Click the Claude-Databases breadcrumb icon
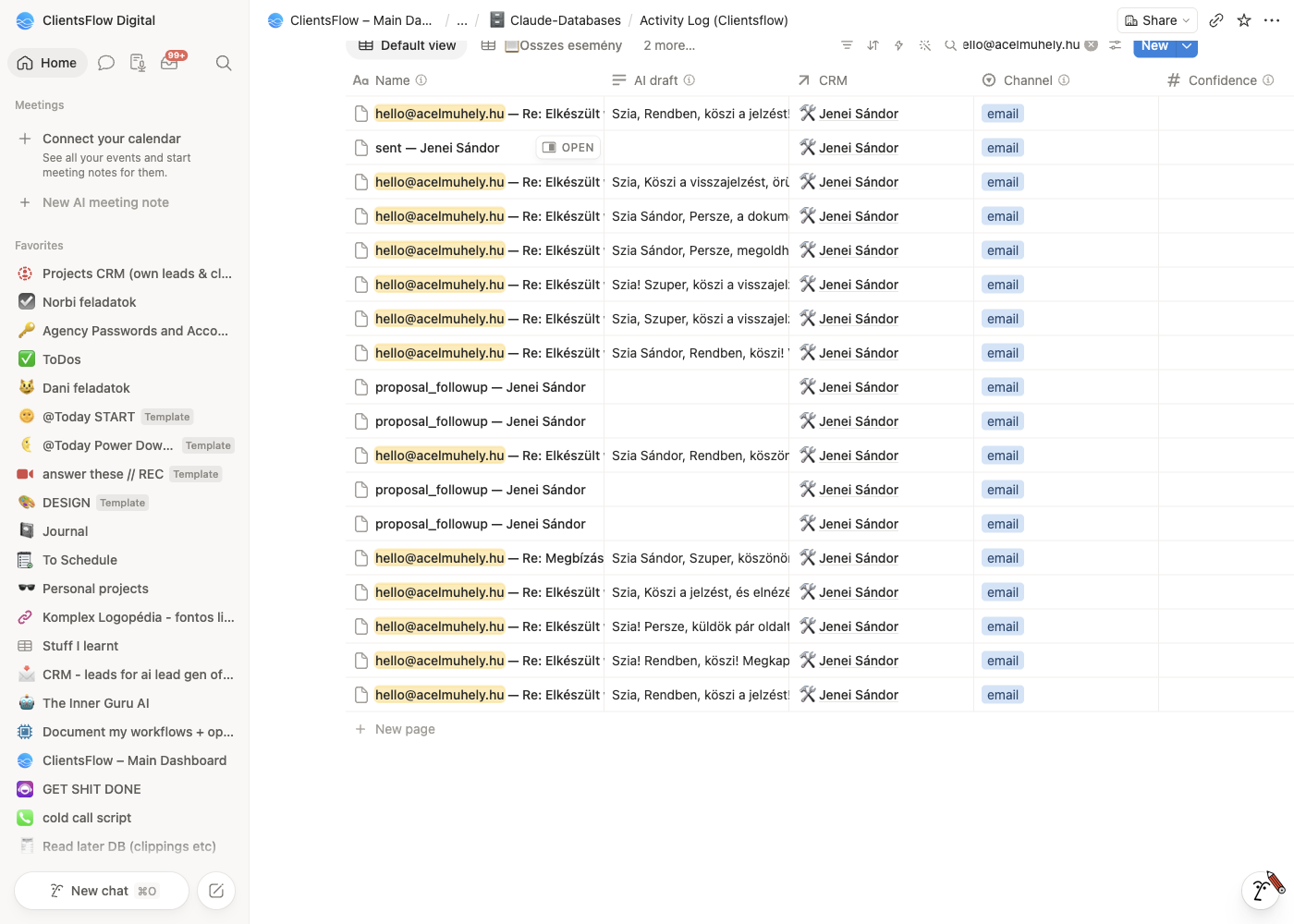This screenshot has width=1294, height=924. pyautogui.click(x=497, y=19)
